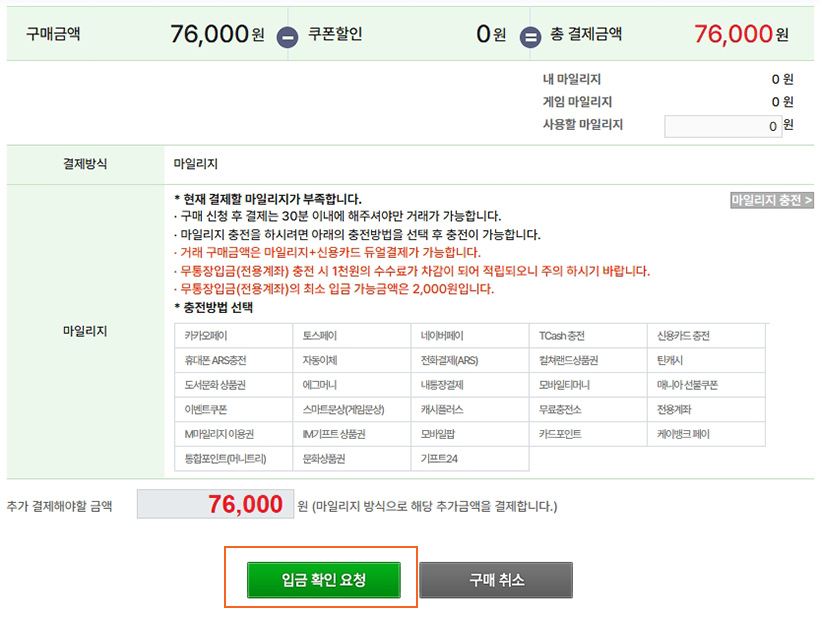This screenshot has height=621, width=820.
Task: Open the 마일리지 충전 link
Action: [x=772, y=200]
